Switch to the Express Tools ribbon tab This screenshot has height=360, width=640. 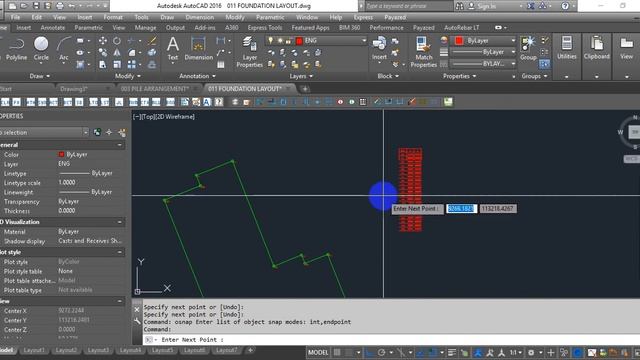(x=264, y=27)
